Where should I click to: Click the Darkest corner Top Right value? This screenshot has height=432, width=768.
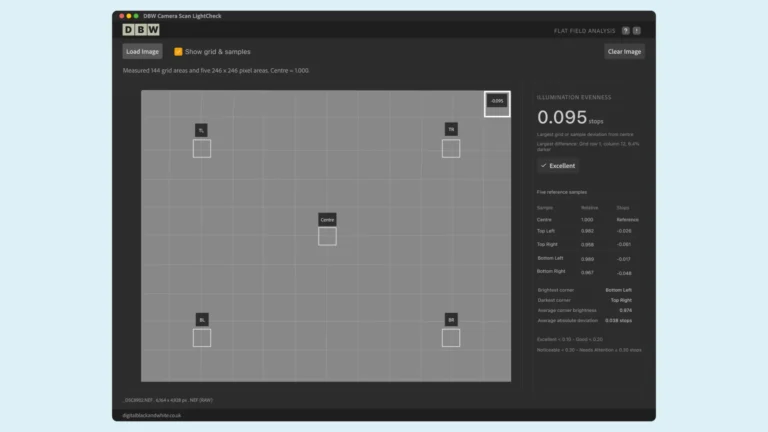621,300
